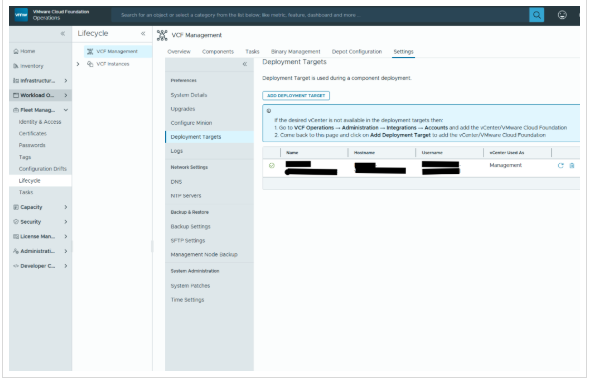The width and height of the screenshot is (589, 380).
Task: Sort by Hostname column header
Action: point(364,153)
